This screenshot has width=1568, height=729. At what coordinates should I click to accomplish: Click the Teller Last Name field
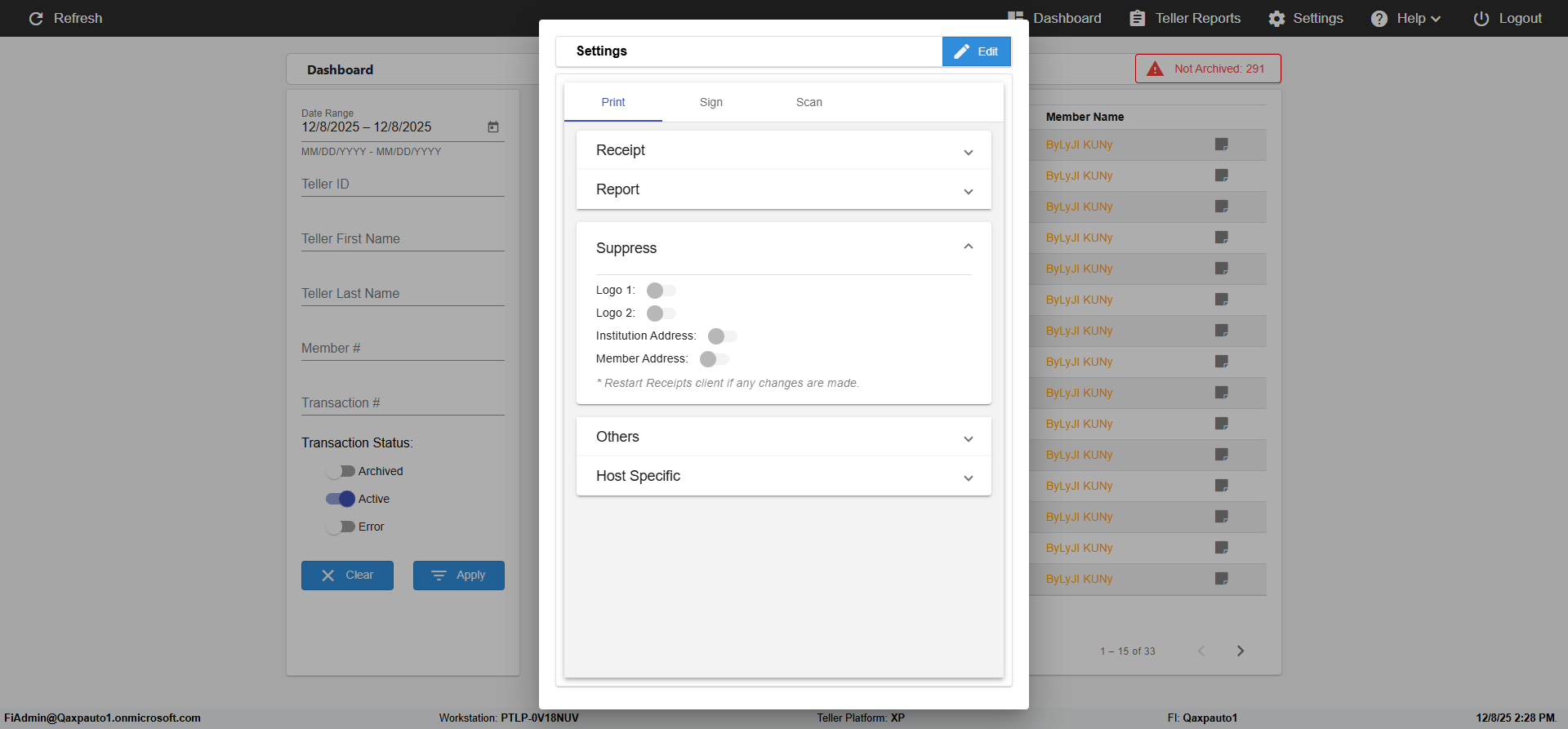click(x=403, y=294)
